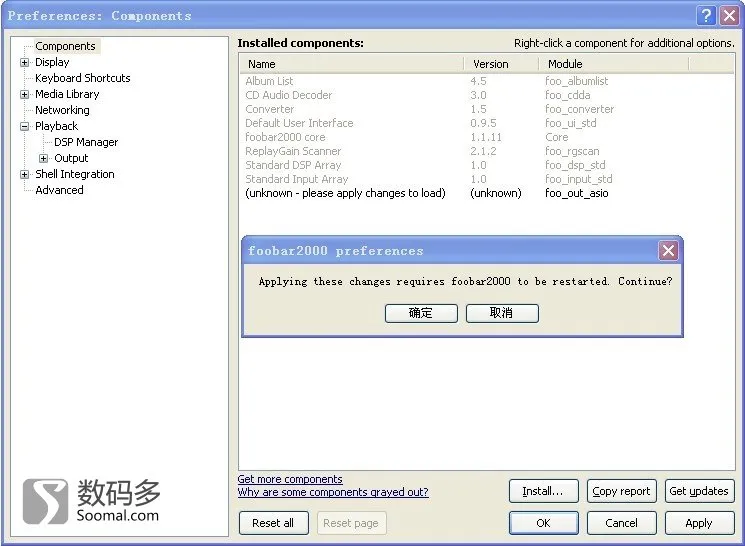This screenshot has width=745, height=546.
Task: Expand the Display tree node
Action: point(24,62)
